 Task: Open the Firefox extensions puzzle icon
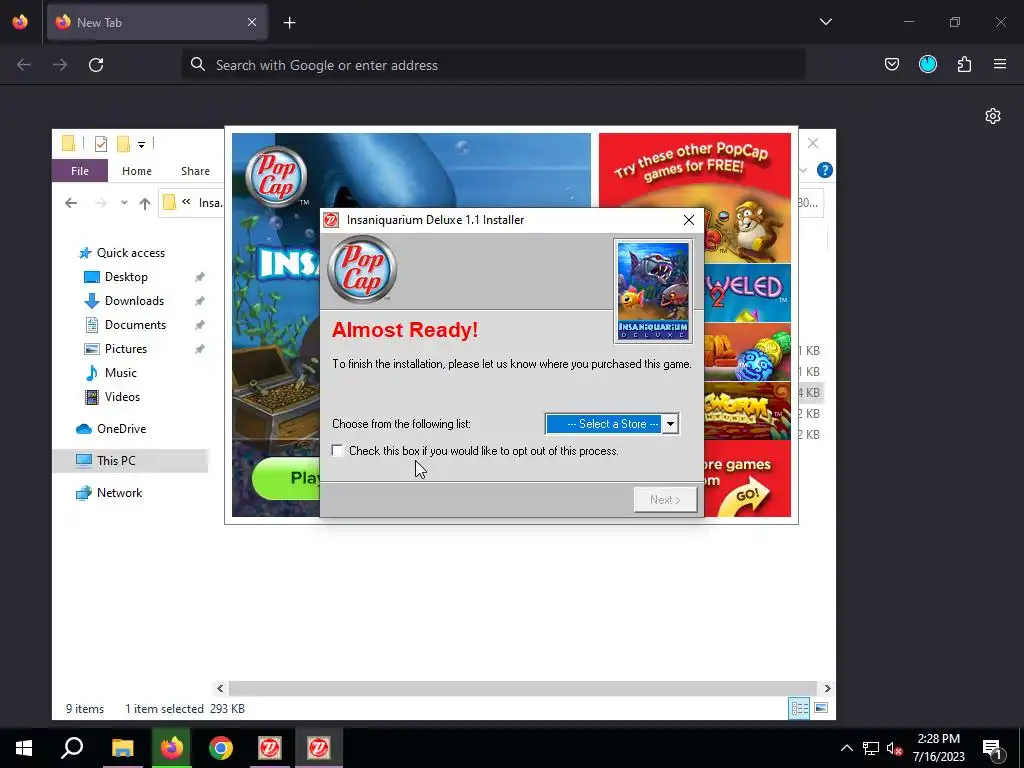pyautogui.click(x=964, y=64)
